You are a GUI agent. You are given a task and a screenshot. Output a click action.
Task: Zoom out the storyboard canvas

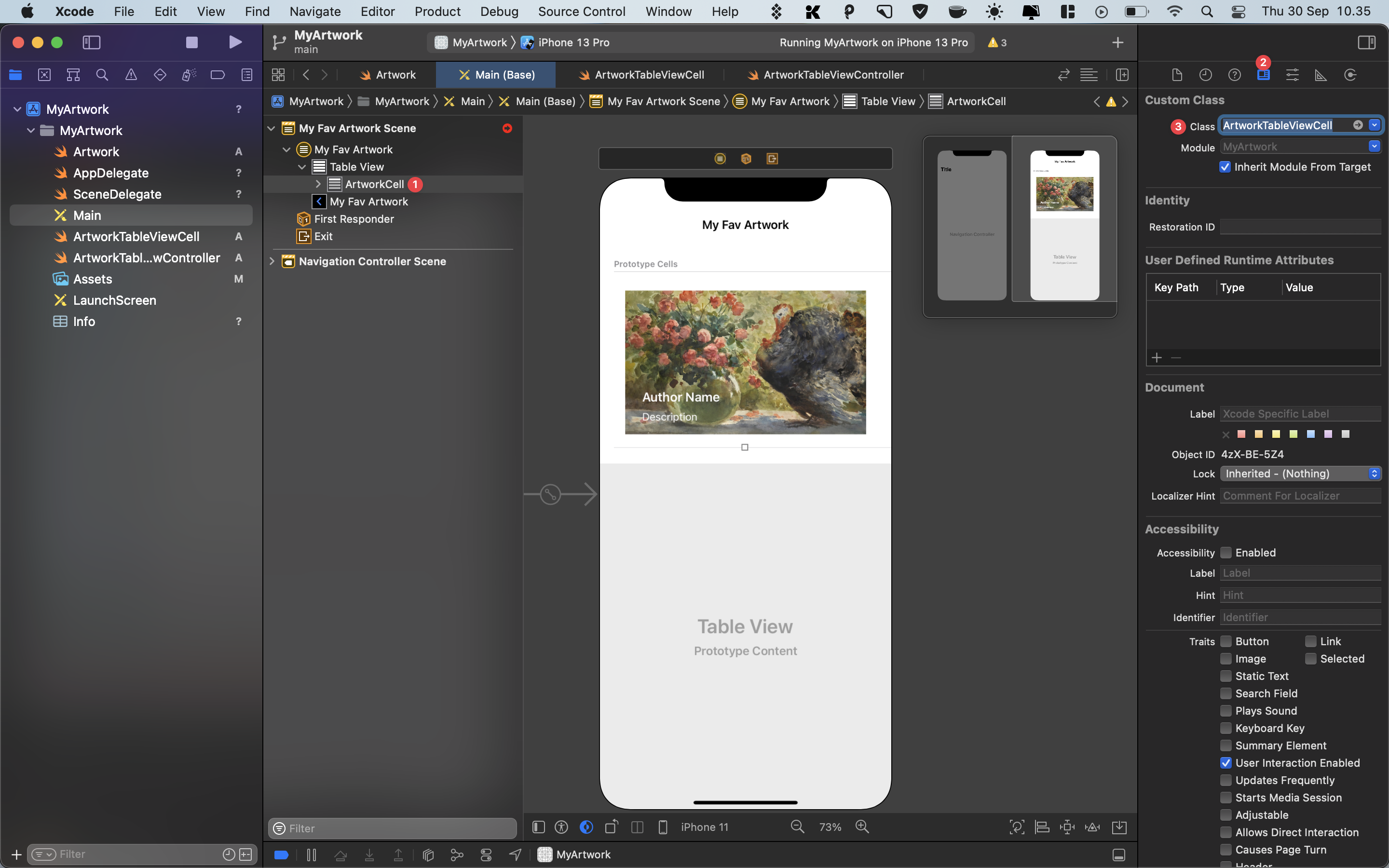pos(797,827)
